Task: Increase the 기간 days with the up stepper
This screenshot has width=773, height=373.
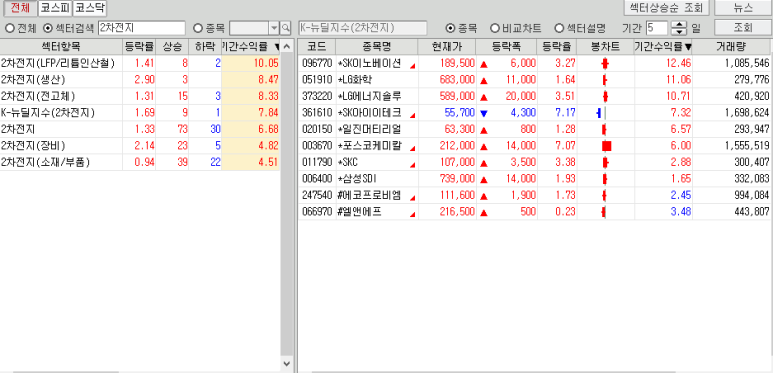Action: pyautogui.click(x=679, y=24)
